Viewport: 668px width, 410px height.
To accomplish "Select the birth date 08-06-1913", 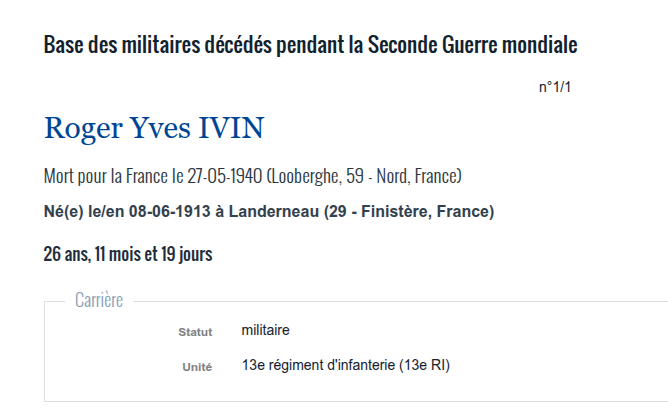I will (x=170, y=211).
